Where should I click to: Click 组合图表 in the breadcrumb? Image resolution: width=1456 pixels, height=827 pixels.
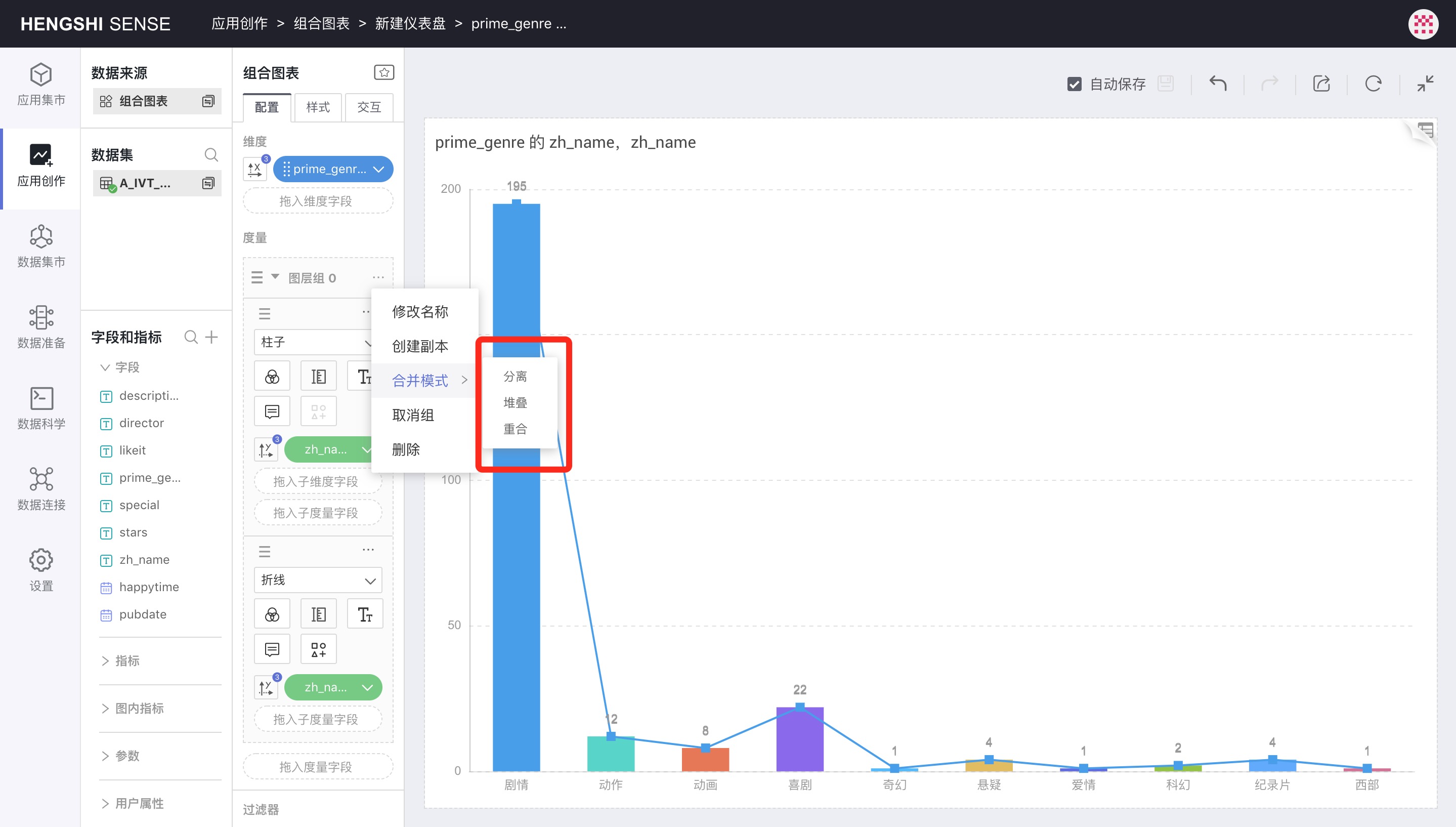[x=321, y=23]
